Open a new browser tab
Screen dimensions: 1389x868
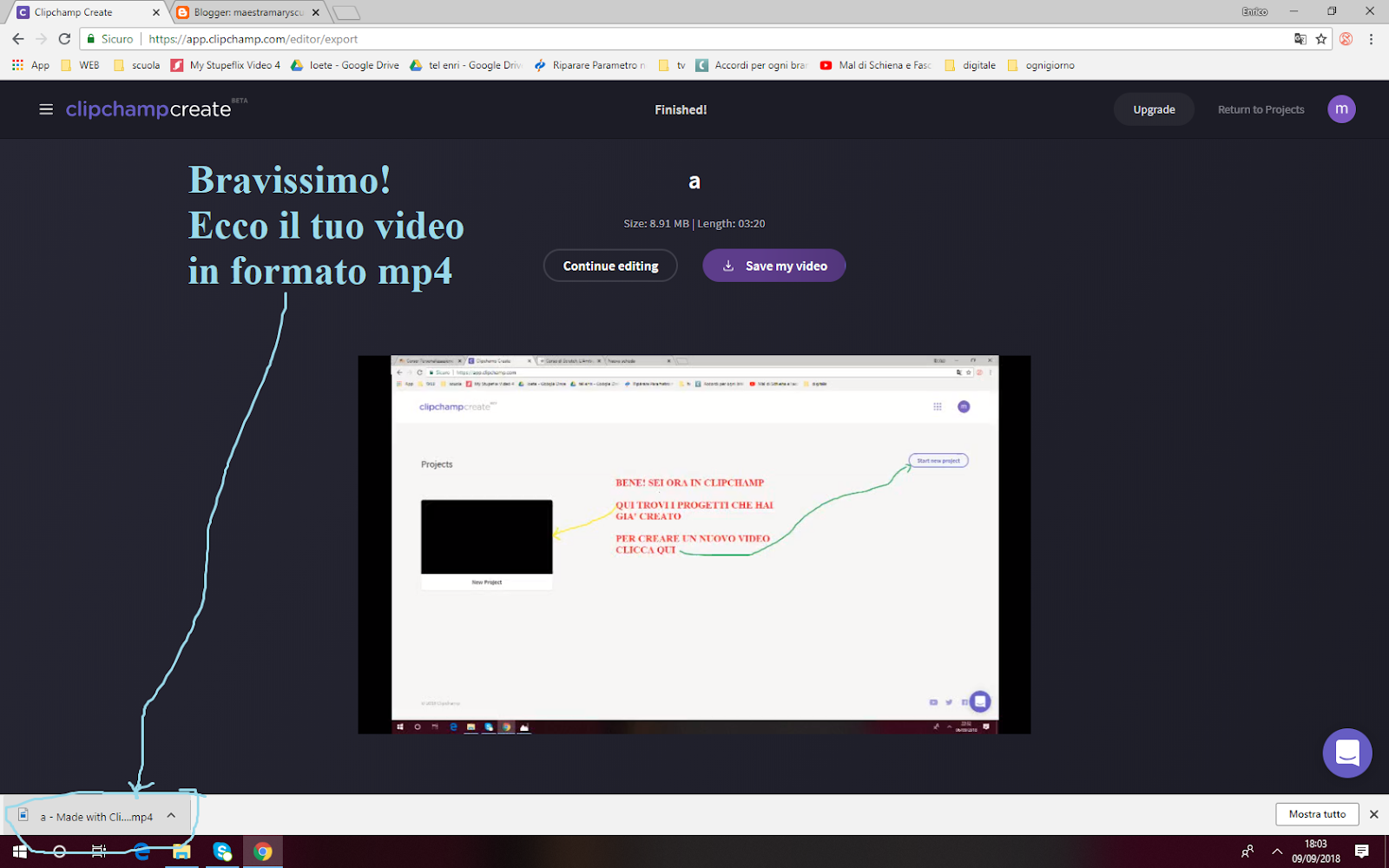coord(346,13)
